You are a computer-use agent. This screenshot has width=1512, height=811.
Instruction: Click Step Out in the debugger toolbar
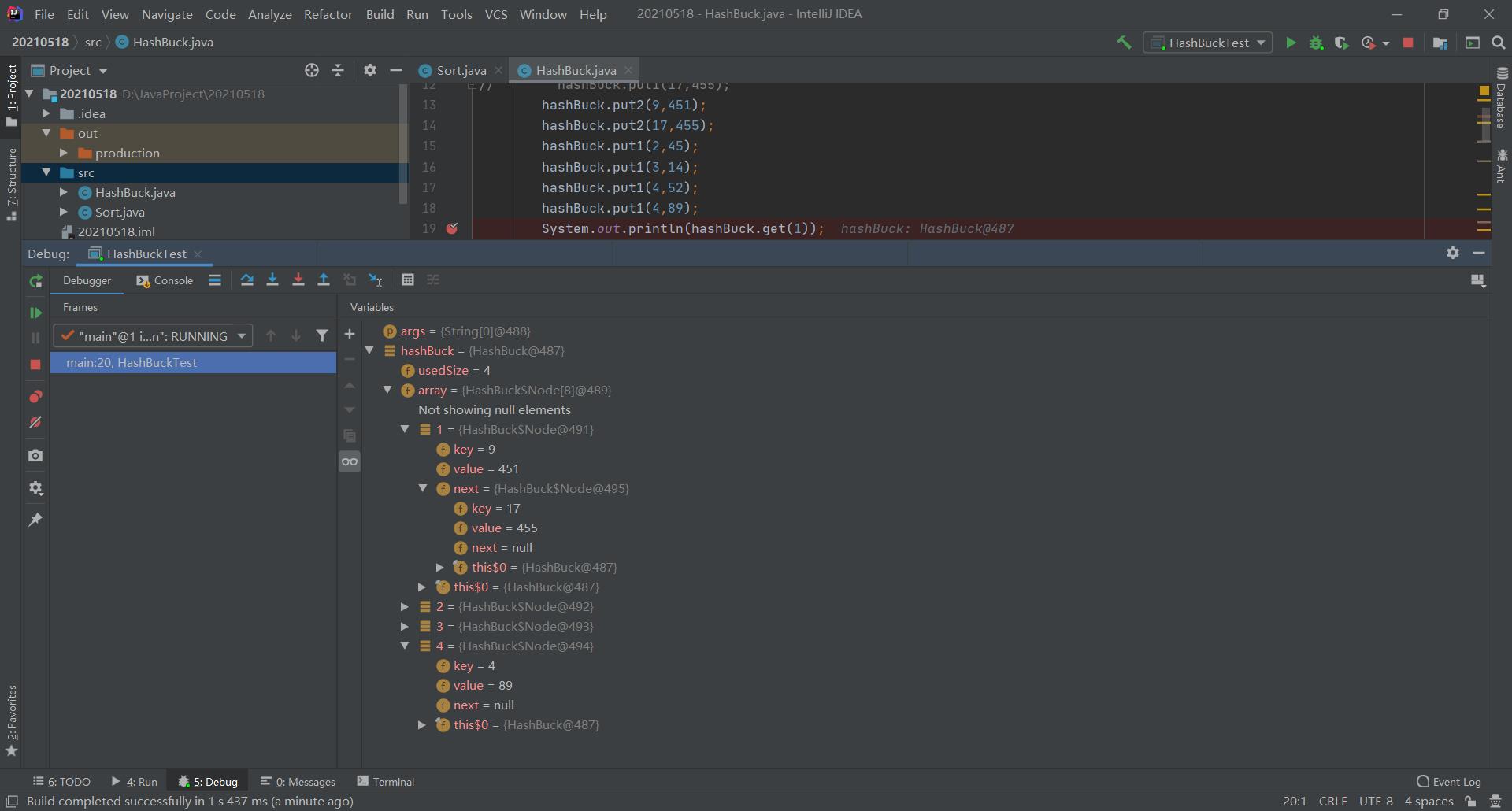(x=324, y=280)
